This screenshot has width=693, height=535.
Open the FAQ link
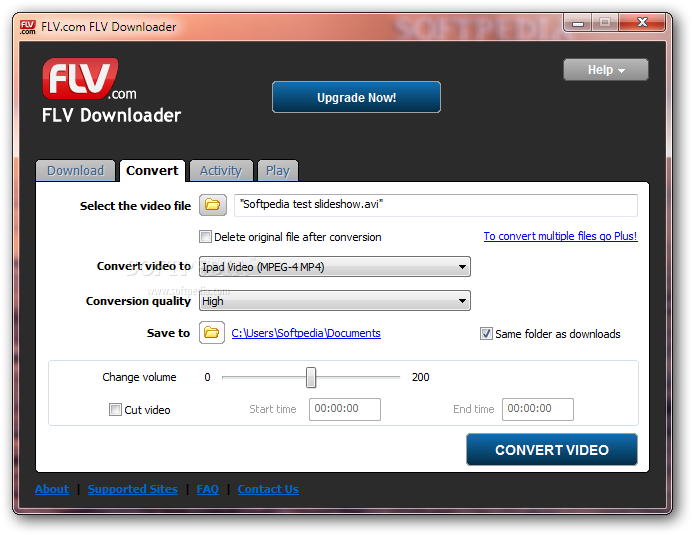tap(208, 489)
